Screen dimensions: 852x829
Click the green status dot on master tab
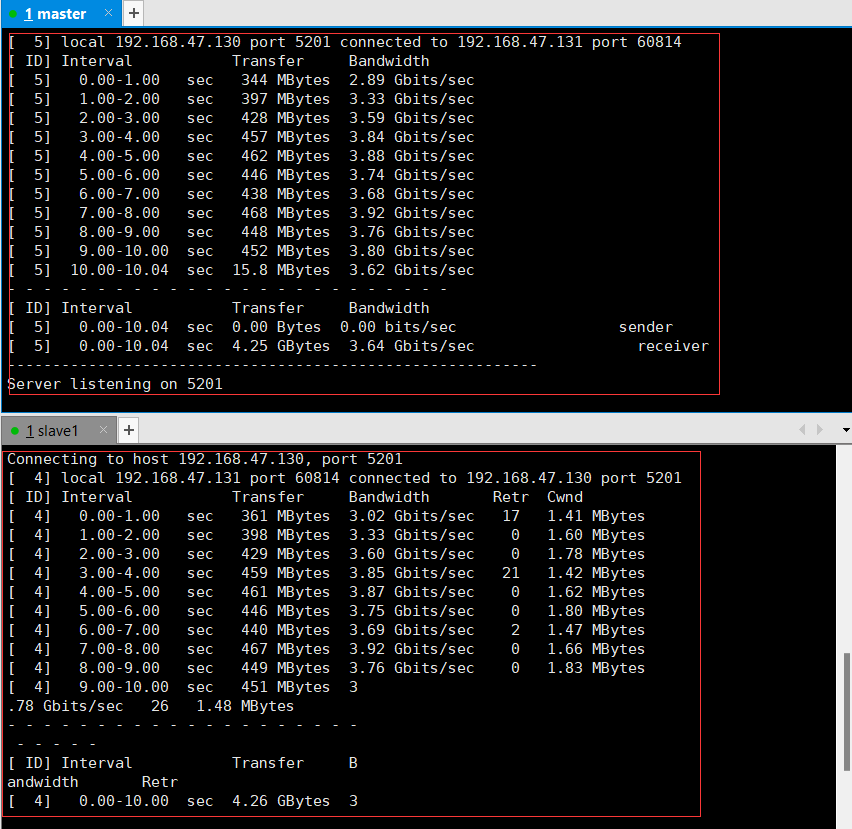[13, 14]
